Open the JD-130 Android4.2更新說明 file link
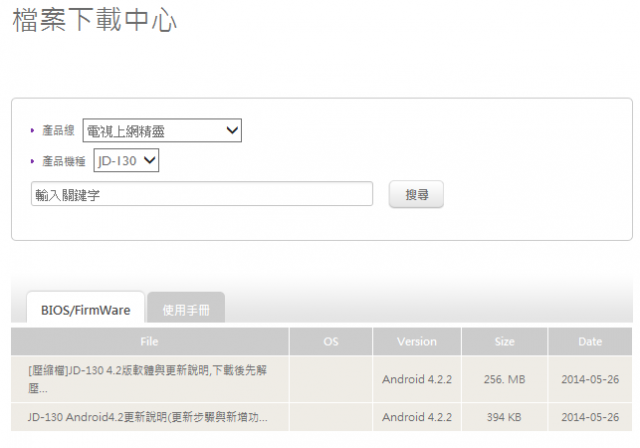640x448 pixels. click(x=147, y=417)
